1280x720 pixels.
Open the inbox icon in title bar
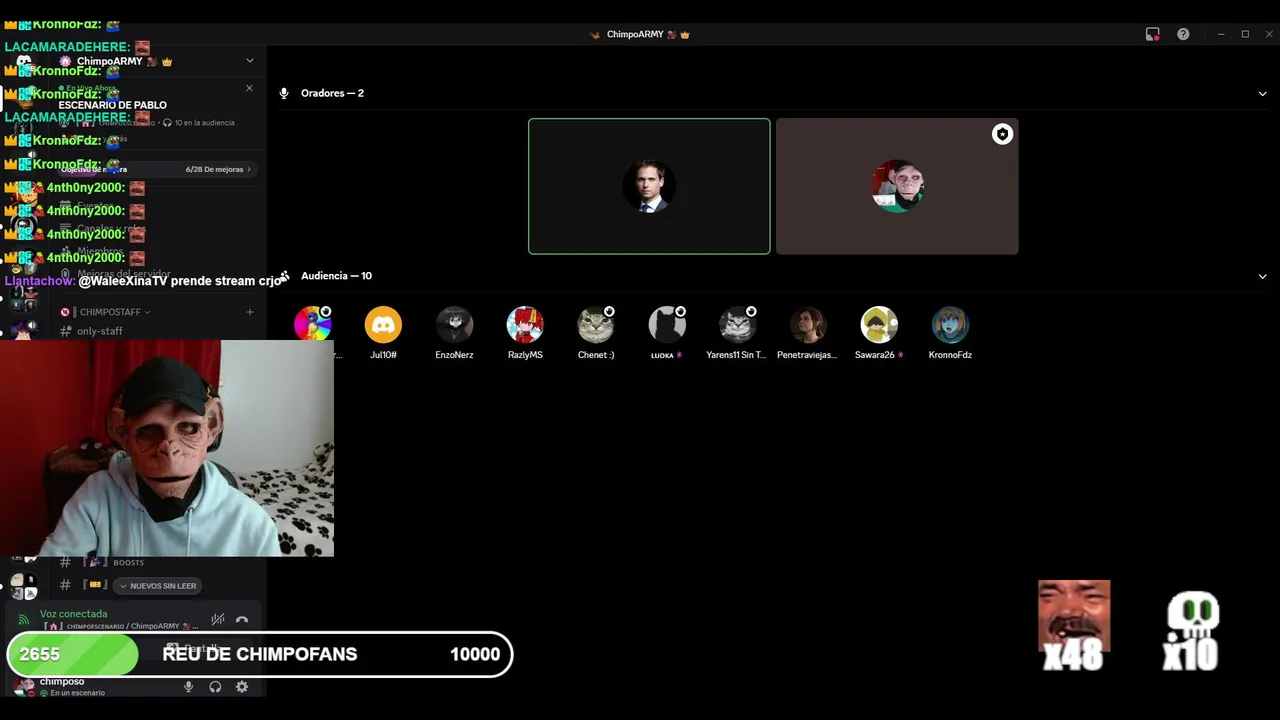click(x=1153, y=34)
